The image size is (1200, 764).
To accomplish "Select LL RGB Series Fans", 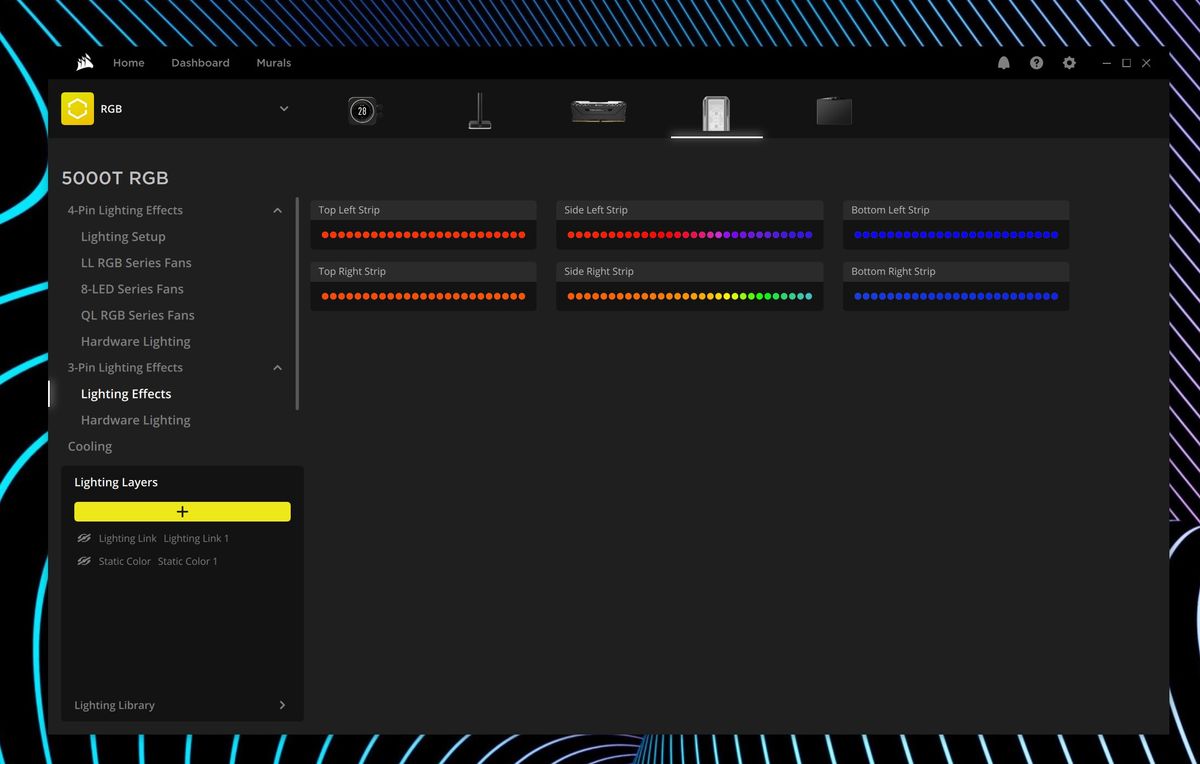I will (x=136, y=262).
